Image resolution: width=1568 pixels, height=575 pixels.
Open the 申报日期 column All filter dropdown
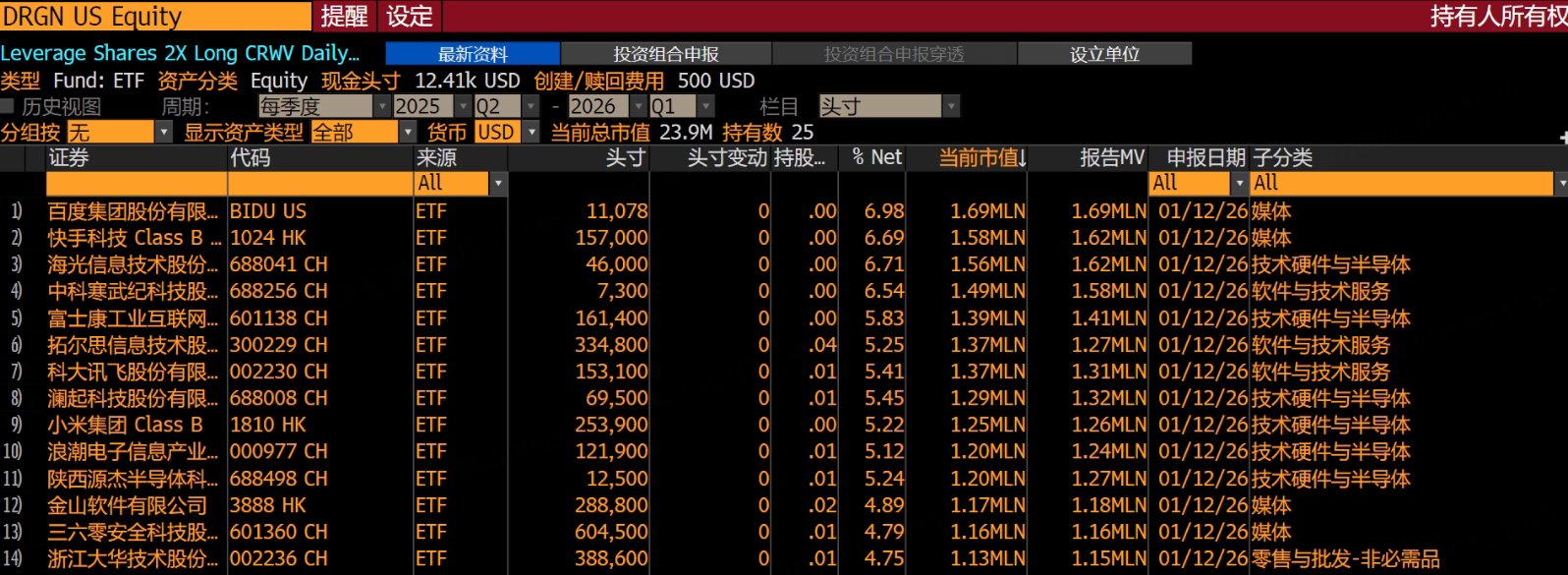[1239, 184]
